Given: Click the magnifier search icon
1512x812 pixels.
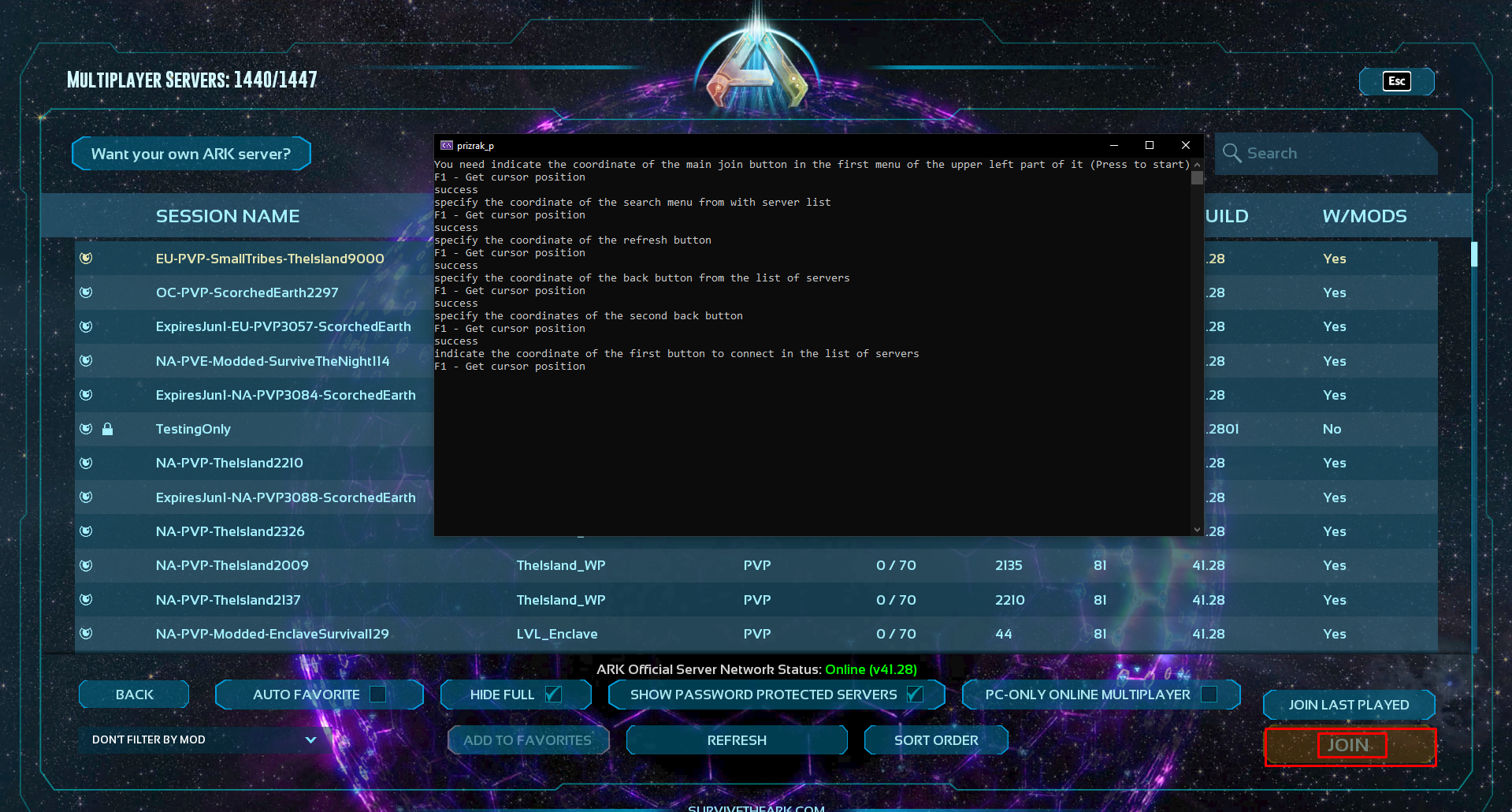Looking at the screenshot, I should [1232, 153].
